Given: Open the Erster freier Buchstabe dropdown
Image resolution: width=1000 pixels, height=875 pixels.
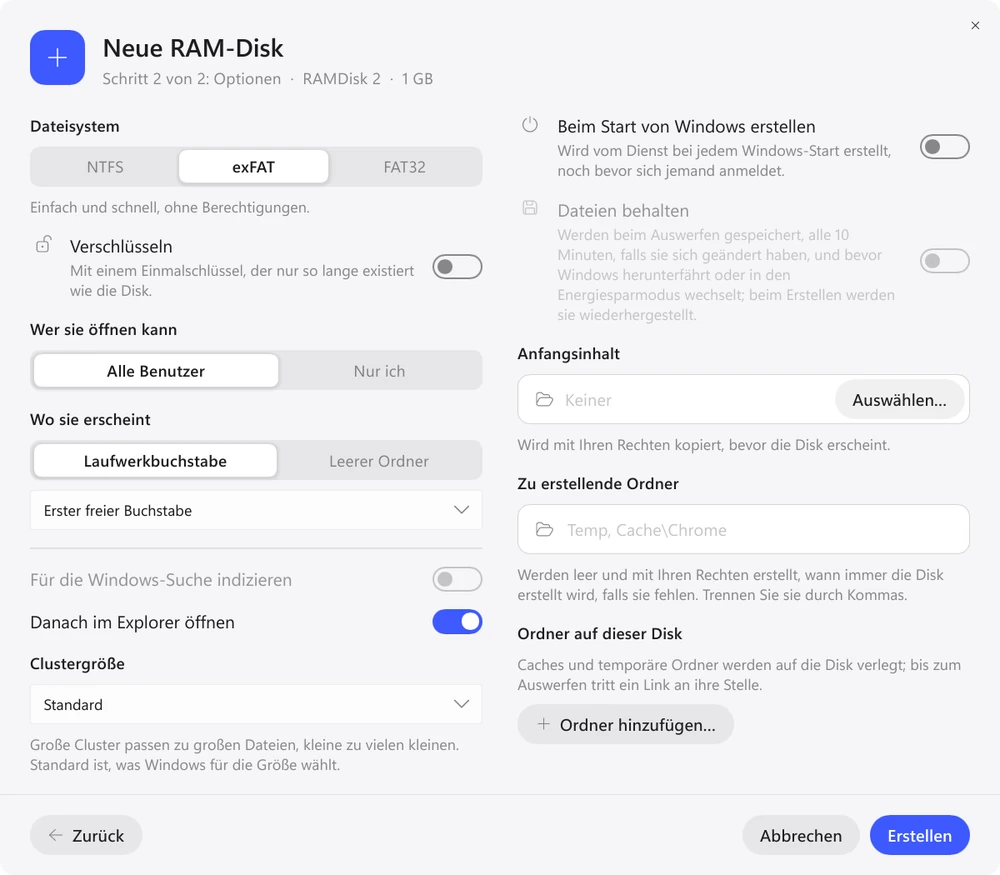Looking at the screenshot, I should 256,510.
